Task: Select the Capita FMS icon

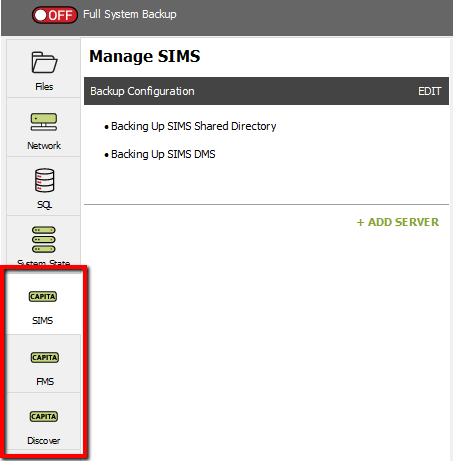Action: (45, 357)
